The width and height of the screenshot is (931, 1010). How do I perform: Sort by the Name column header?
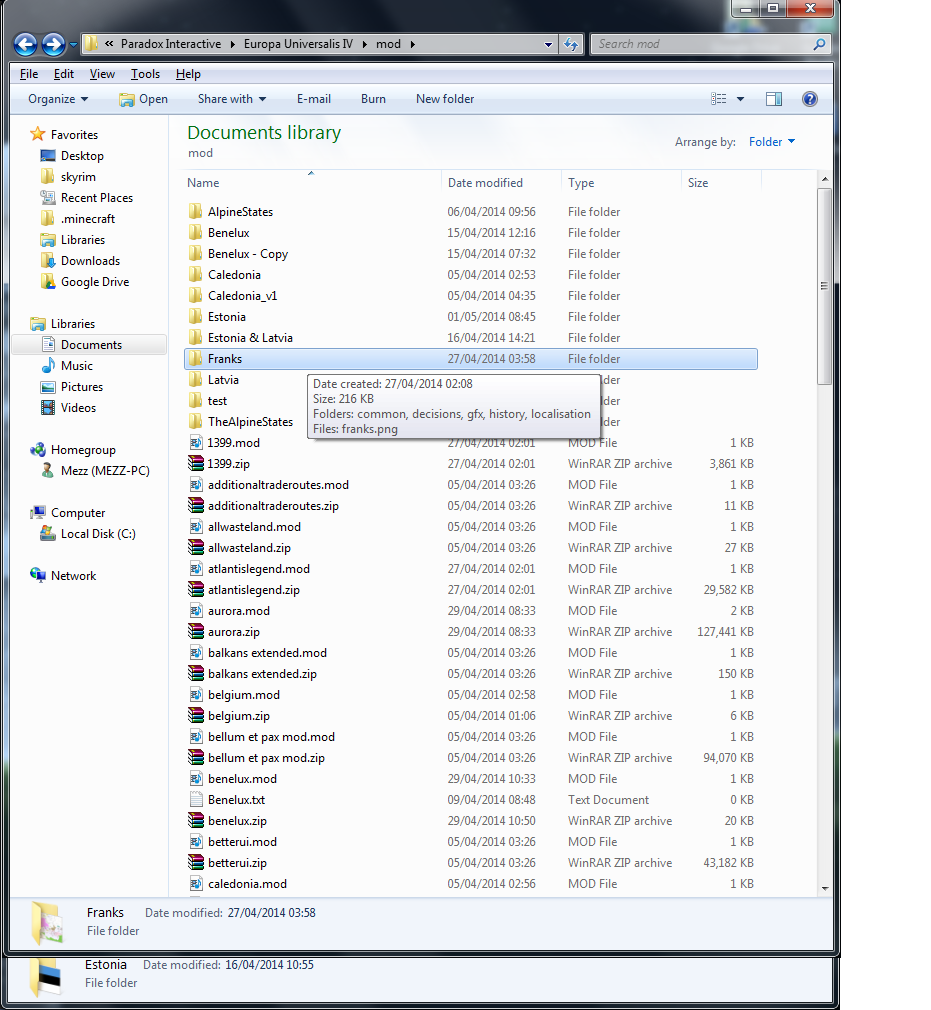[203, 183]
